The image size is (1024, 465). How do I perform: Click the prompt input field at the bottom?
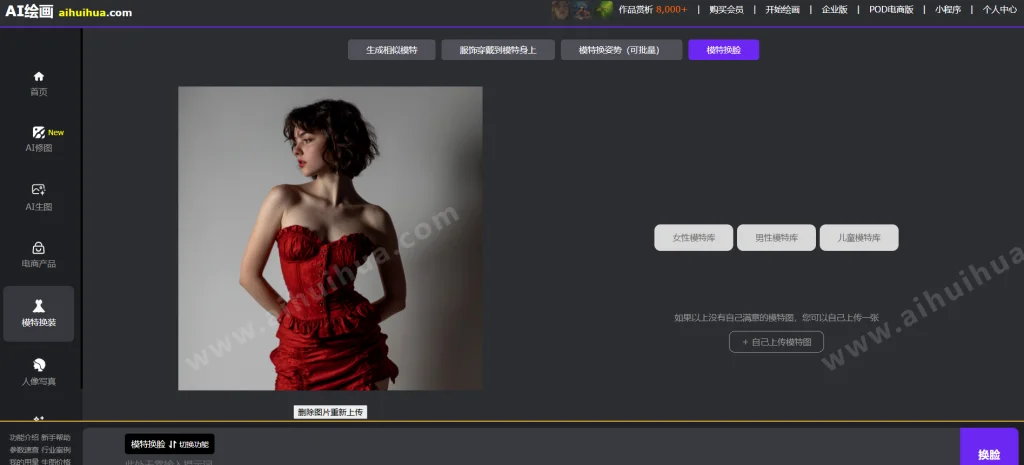click(x=522, y=461)
